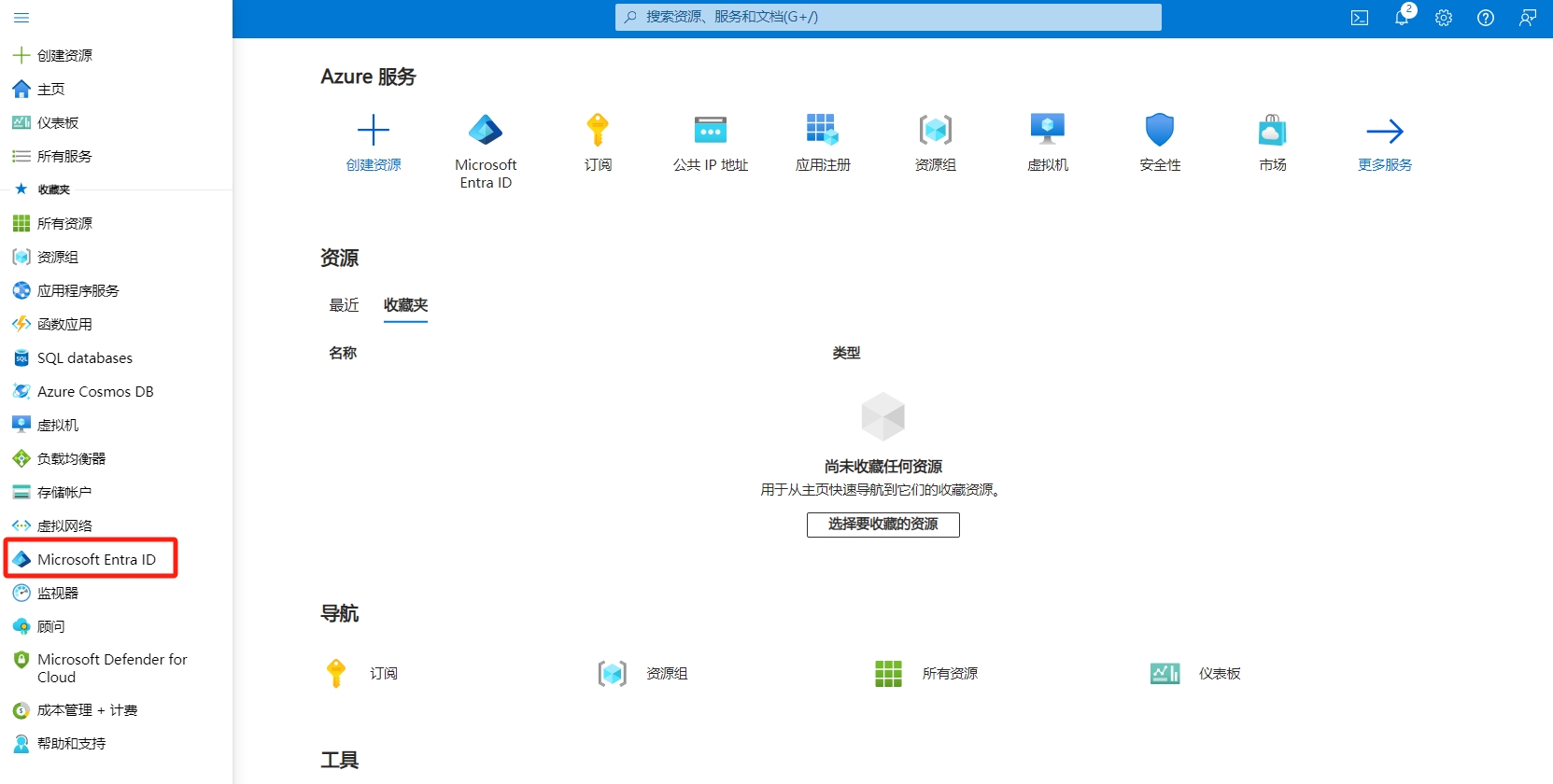The height and width of the screenshot is (784, 1553).
Task: Open 所有服务 in the sidebar
Action: pyautogui.click(x=64, y=156)
